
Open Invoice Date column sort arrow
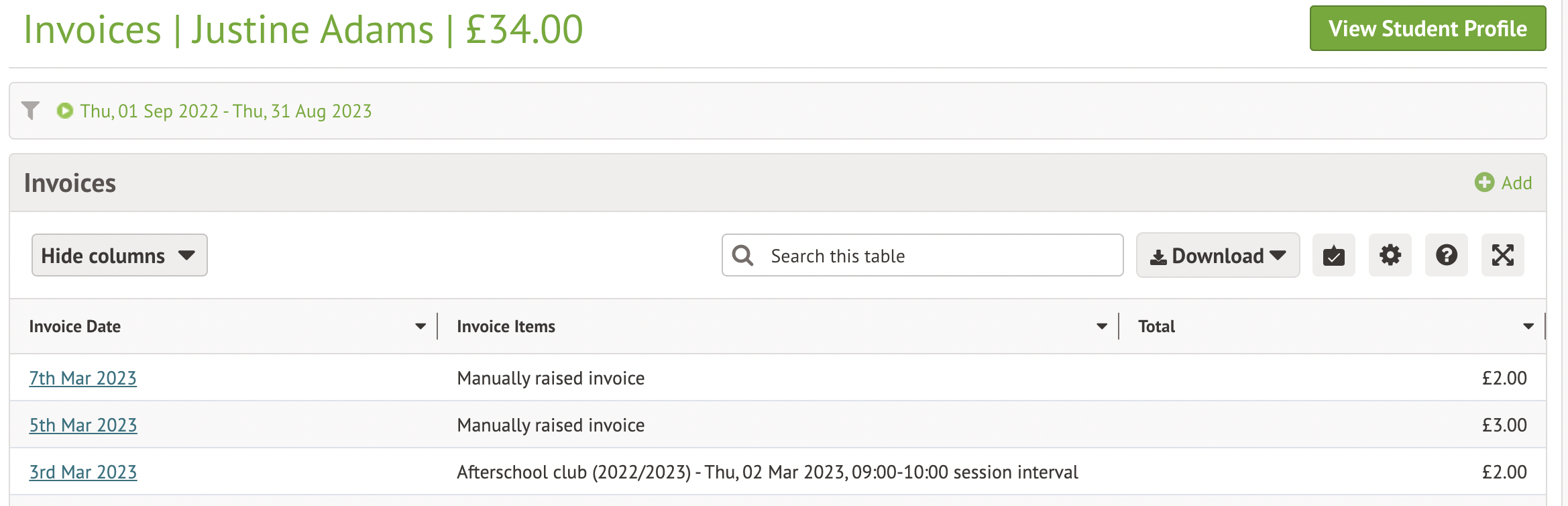click(421, 327)
